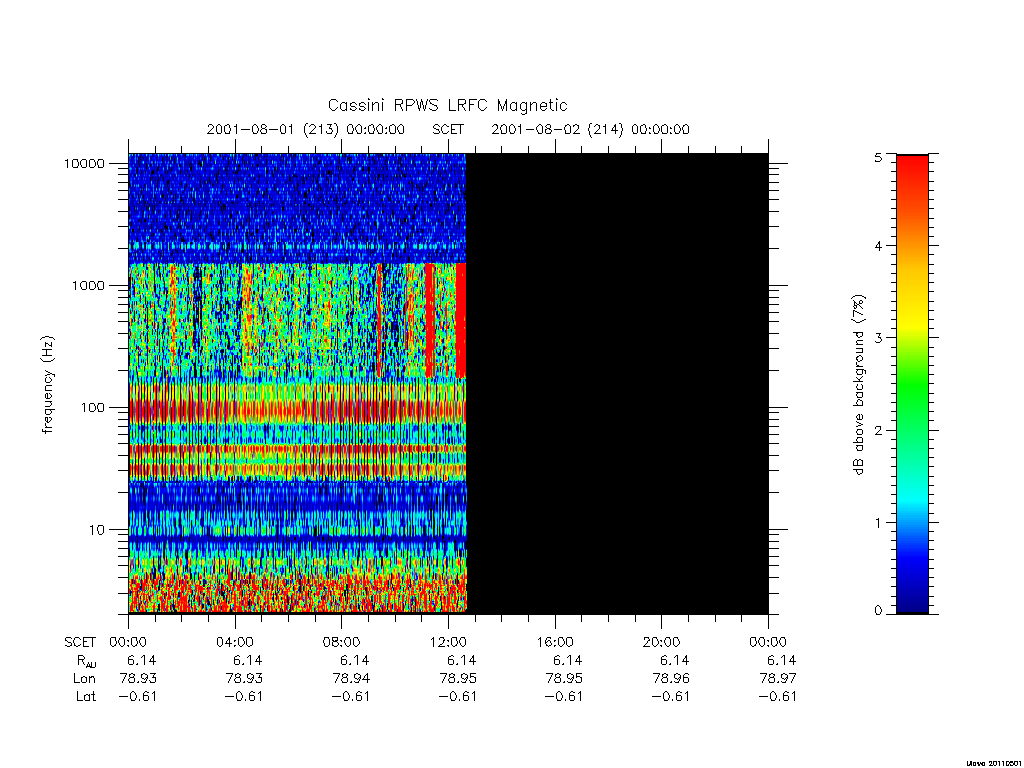Click the 20:00 time tick label
This screenshot has height=768, width=1024.
tap(661, 642)
